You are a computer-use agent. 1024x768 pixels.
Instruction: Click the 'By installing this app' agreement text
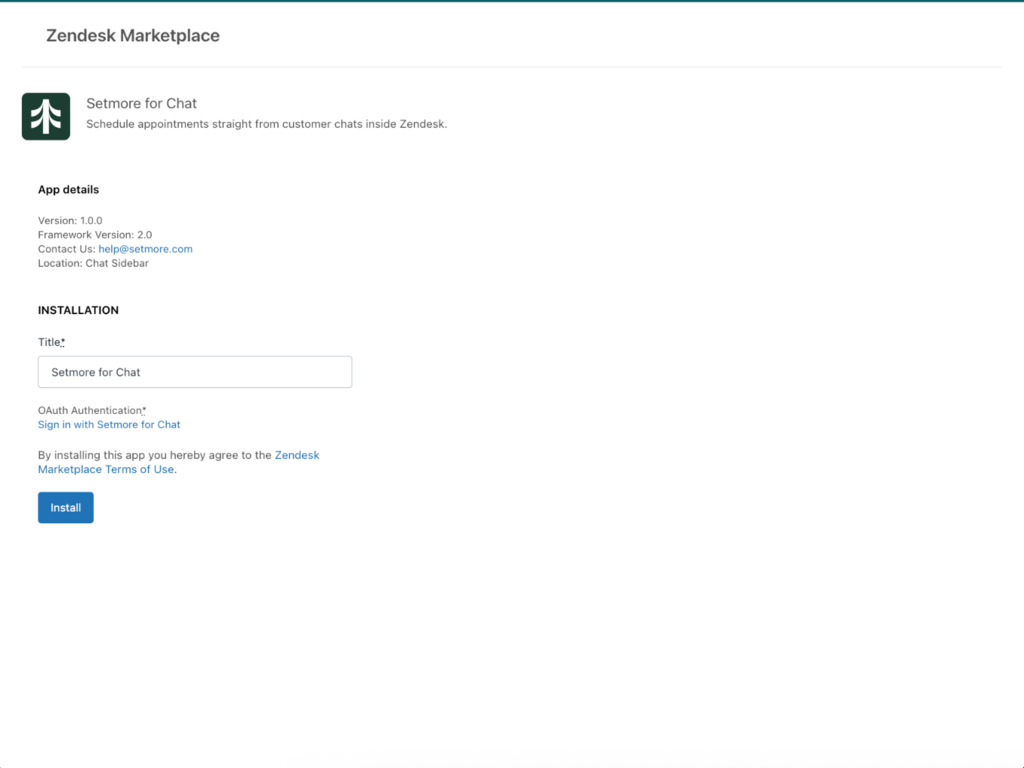pyautogui.click(x=154, y=455)
